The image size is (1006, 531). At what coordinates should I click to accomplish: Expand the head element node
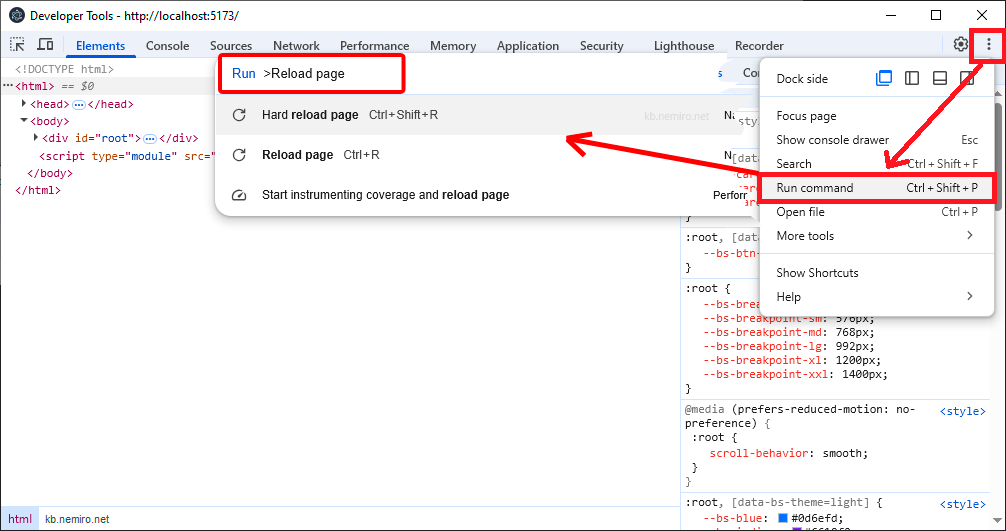tap(25, 104)
